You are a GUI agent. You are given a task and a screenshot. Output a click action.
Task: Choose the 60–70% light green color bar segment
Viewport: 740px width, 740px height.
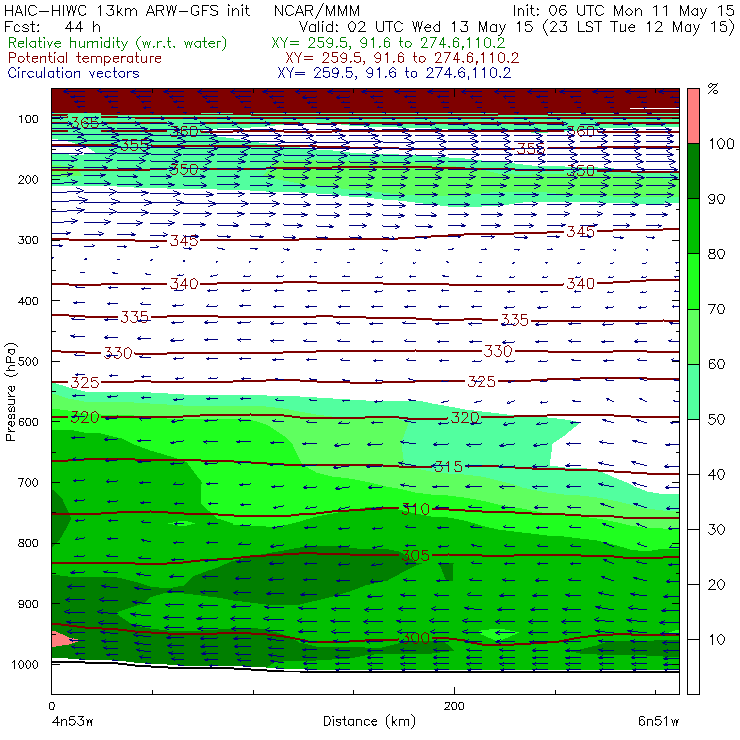[x=693, y=336]
